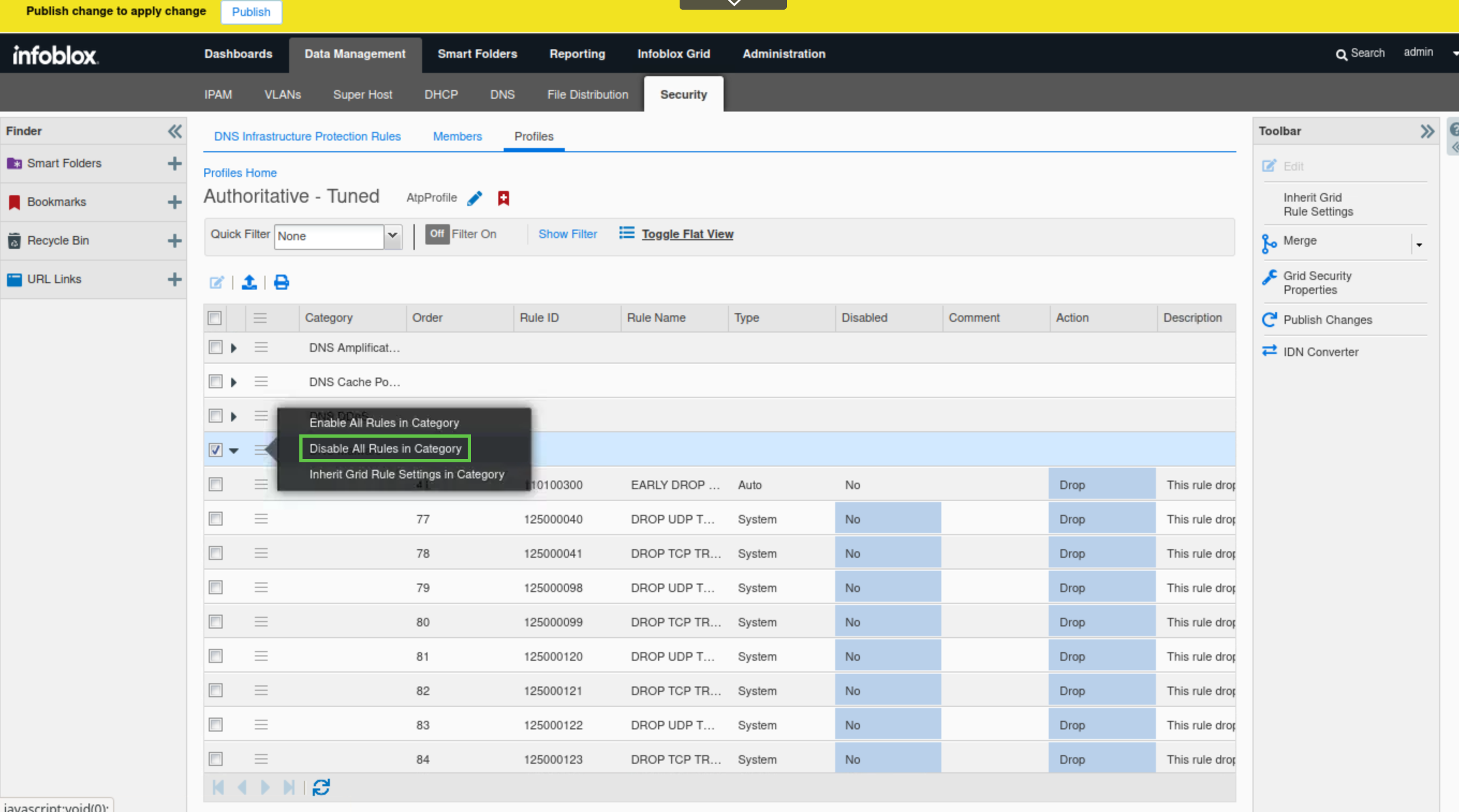
Task: Switch to the Members tab
Action: click(x=457, y=136)
